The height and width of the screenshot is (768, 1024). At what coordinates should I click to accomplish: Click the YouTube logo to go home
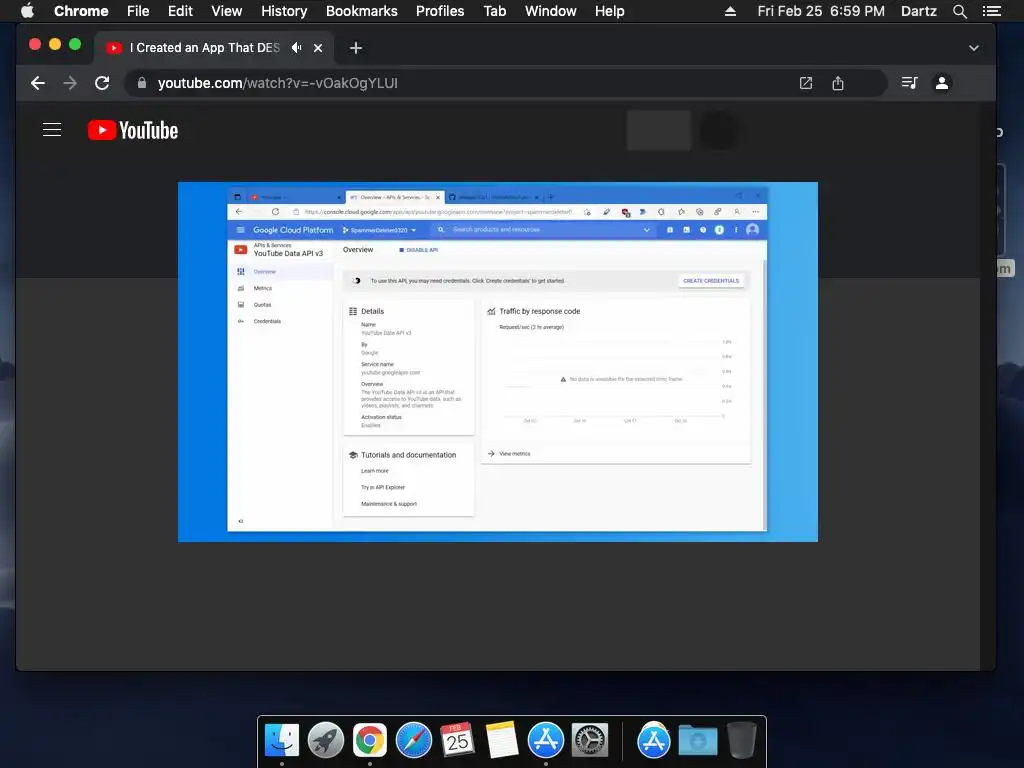click(133, 131)
